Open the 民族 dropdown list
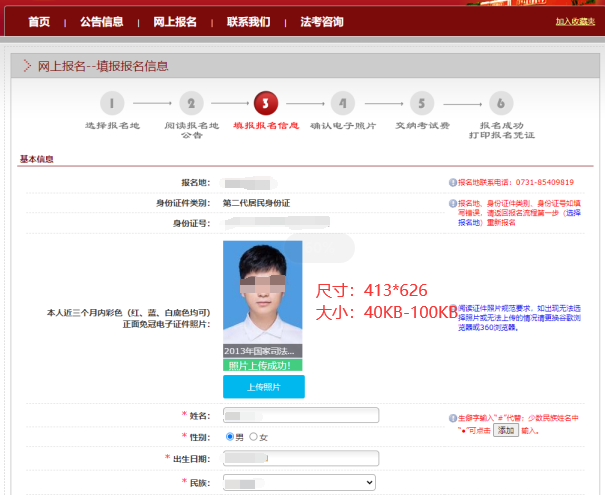 click(x=300, y=482)
